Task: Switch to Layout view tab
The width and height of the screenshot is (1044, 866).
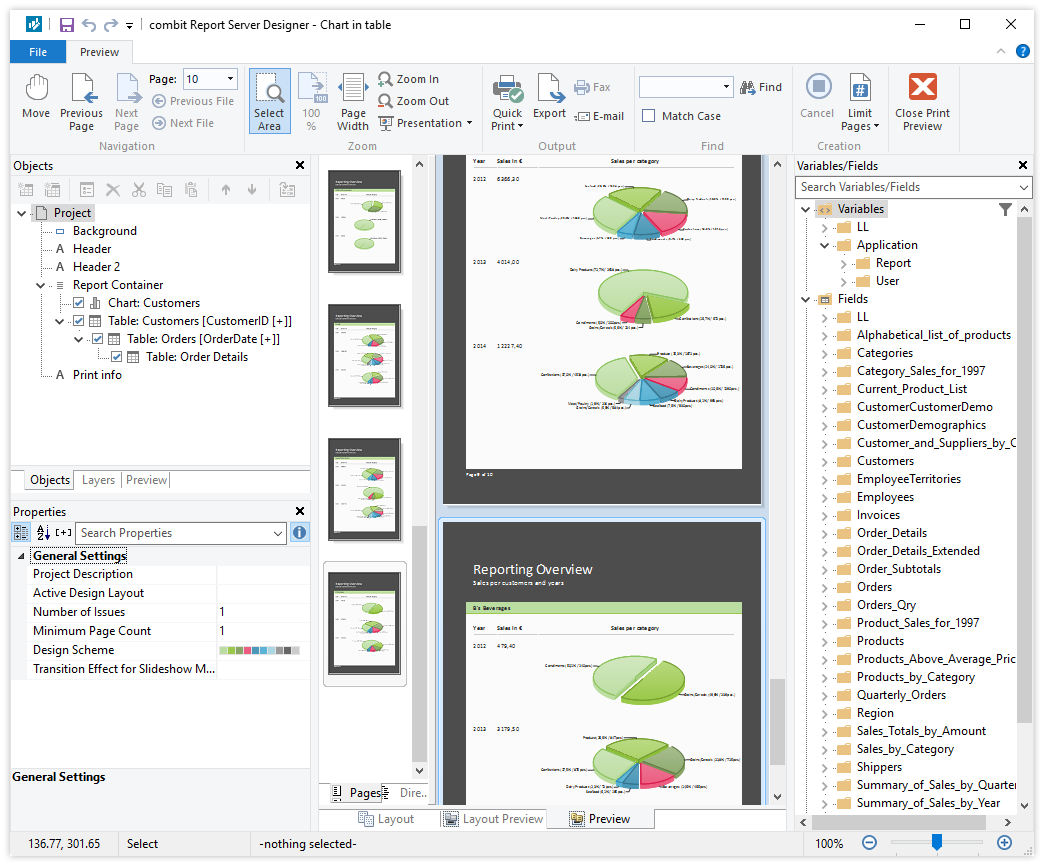Action: [387, 819]
